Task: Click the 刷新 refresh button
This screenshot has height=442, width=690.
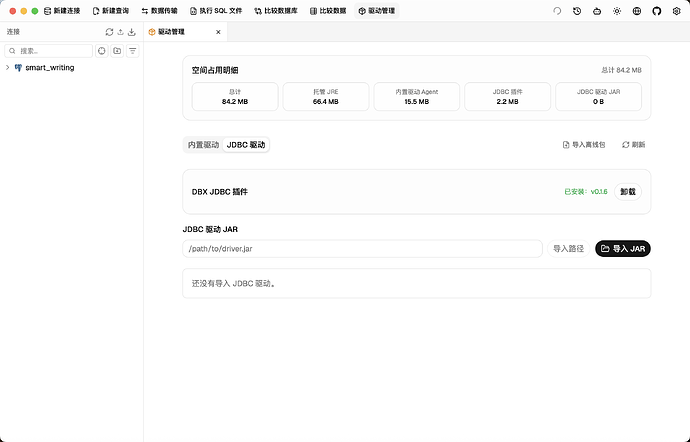Action: point(633,145)
